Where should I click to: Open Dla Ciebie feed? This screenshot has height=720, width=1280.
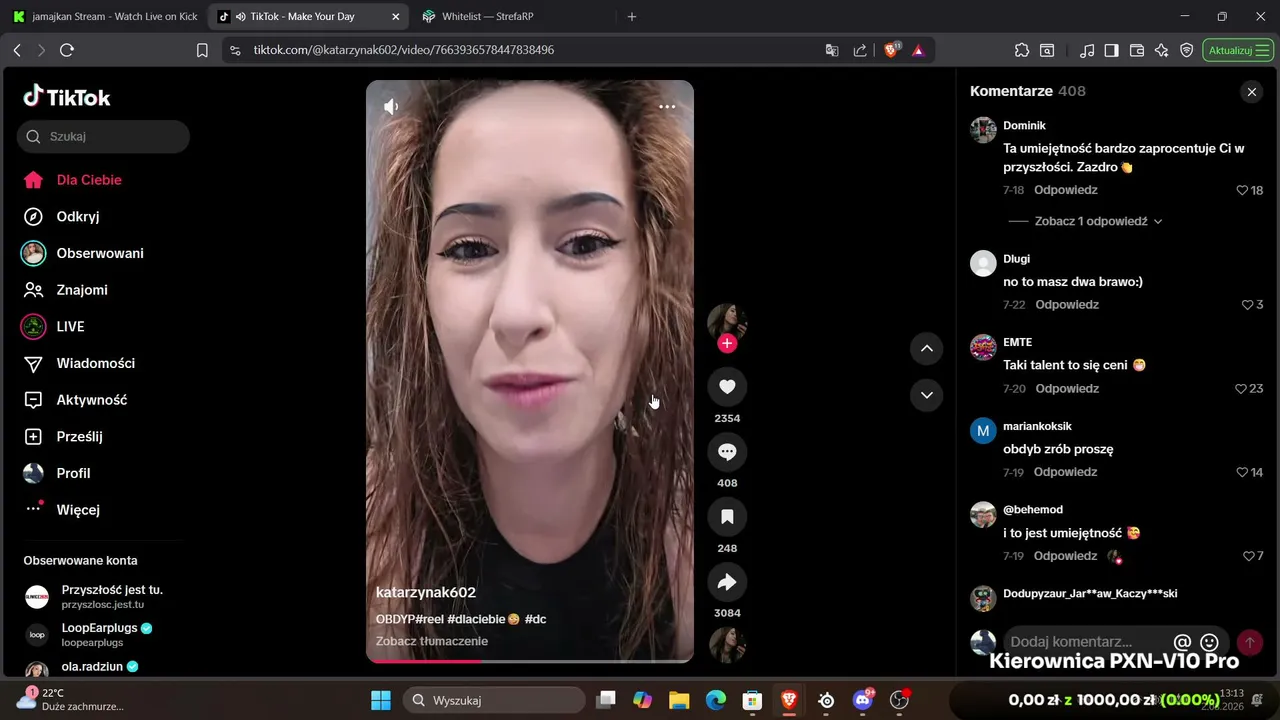73,180
